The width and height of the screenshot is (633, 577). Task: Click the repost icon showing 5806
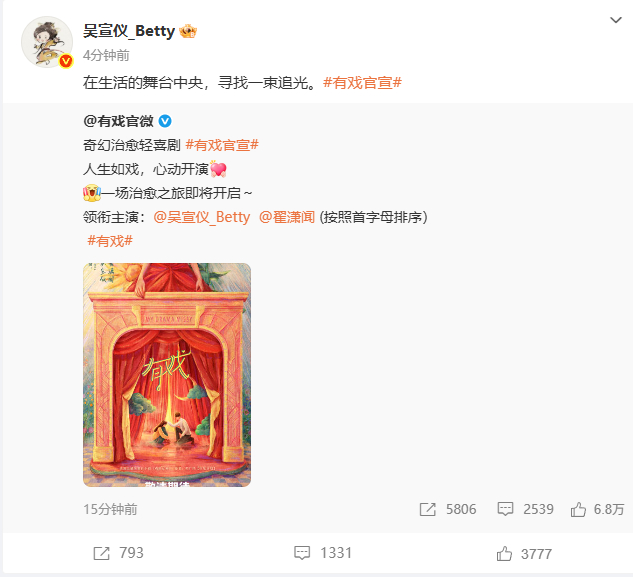[428, 509]
